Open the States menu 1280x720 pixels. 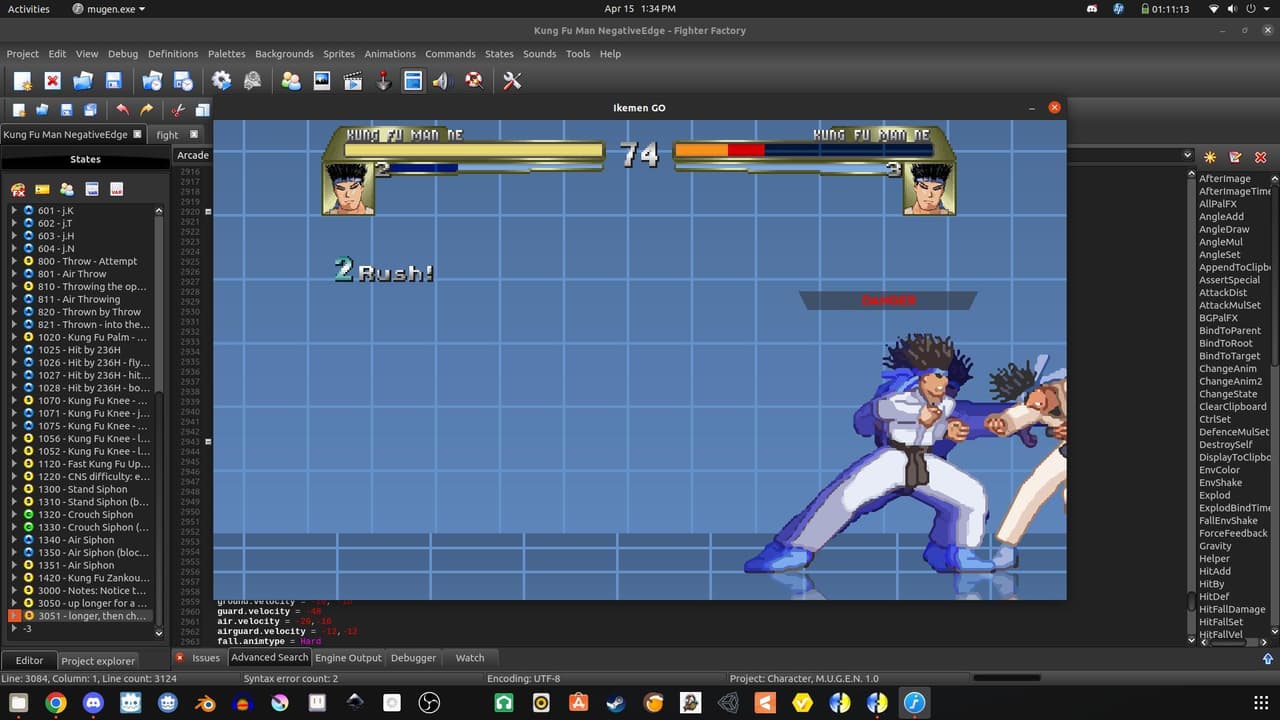pyautogui.click(x=499, y=54)
